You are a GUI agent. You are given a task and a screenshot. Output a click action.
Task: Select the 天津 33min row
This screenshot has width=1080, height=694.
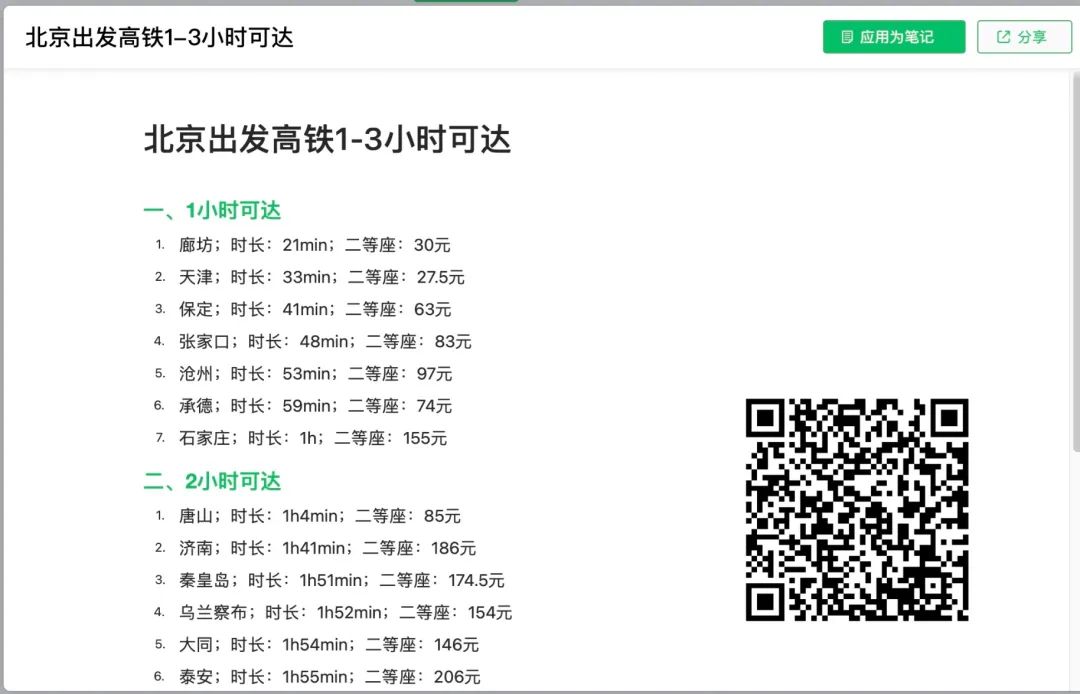[x=309, y=277]
